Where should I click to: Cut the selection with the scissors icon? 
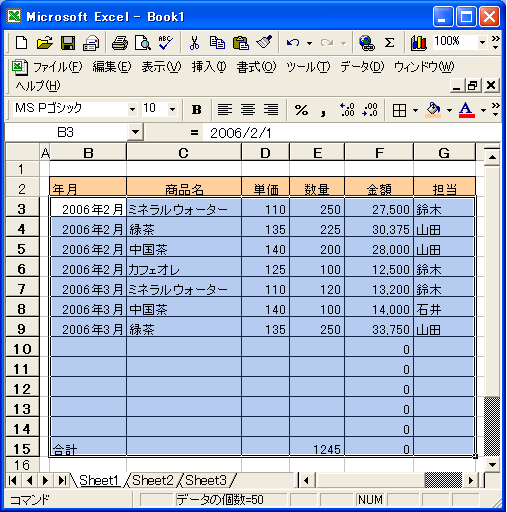pyautogui.click(x=194, y=43)
